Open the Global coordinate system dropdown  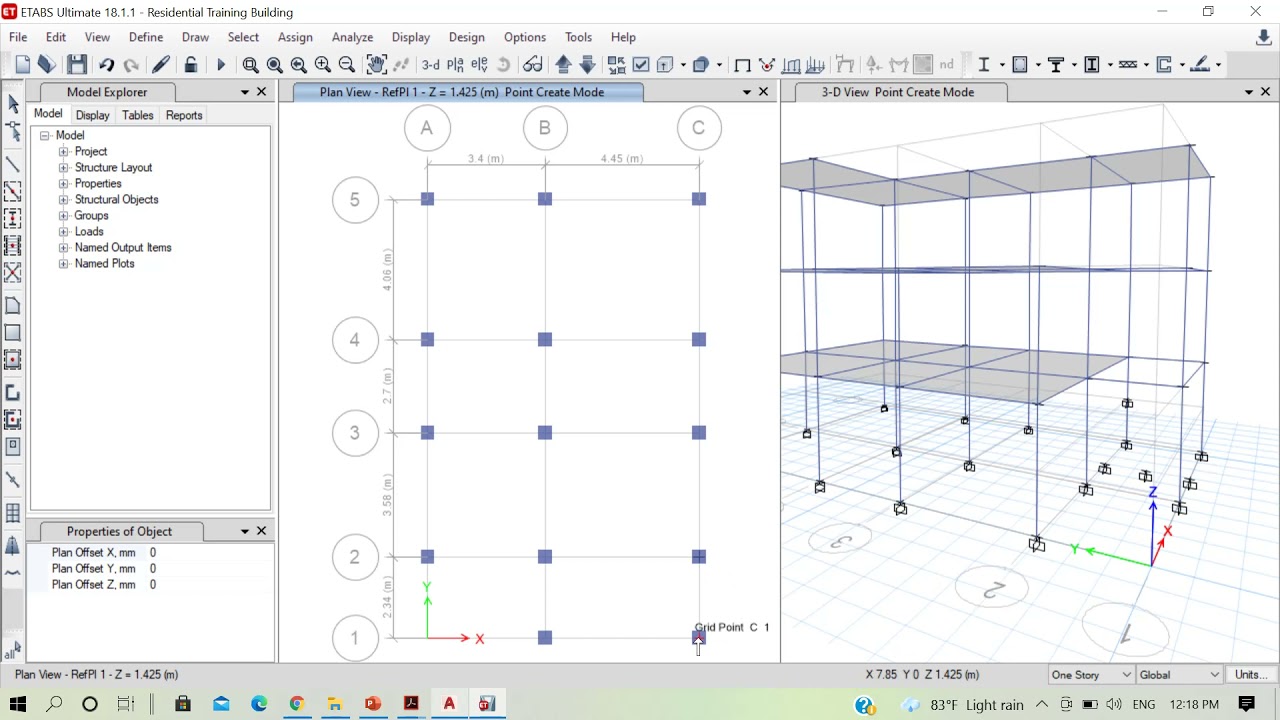[1179, 675]
